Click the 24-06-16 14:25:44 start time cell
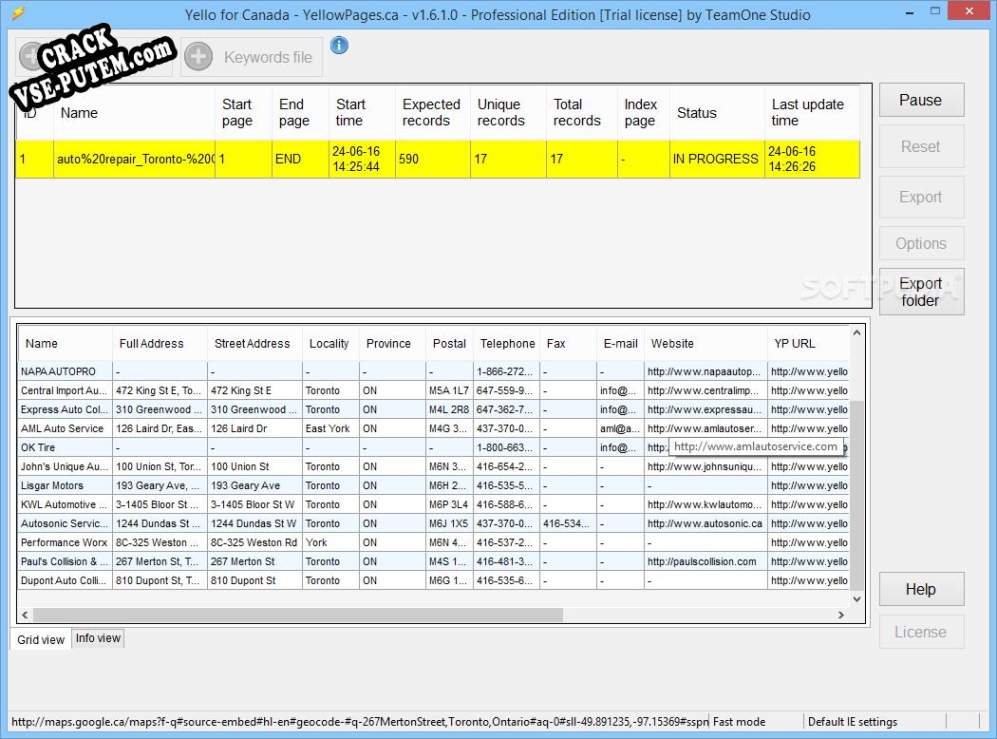Image resolution: width=997 pixels, height=739 pixels. pos(361,159)
